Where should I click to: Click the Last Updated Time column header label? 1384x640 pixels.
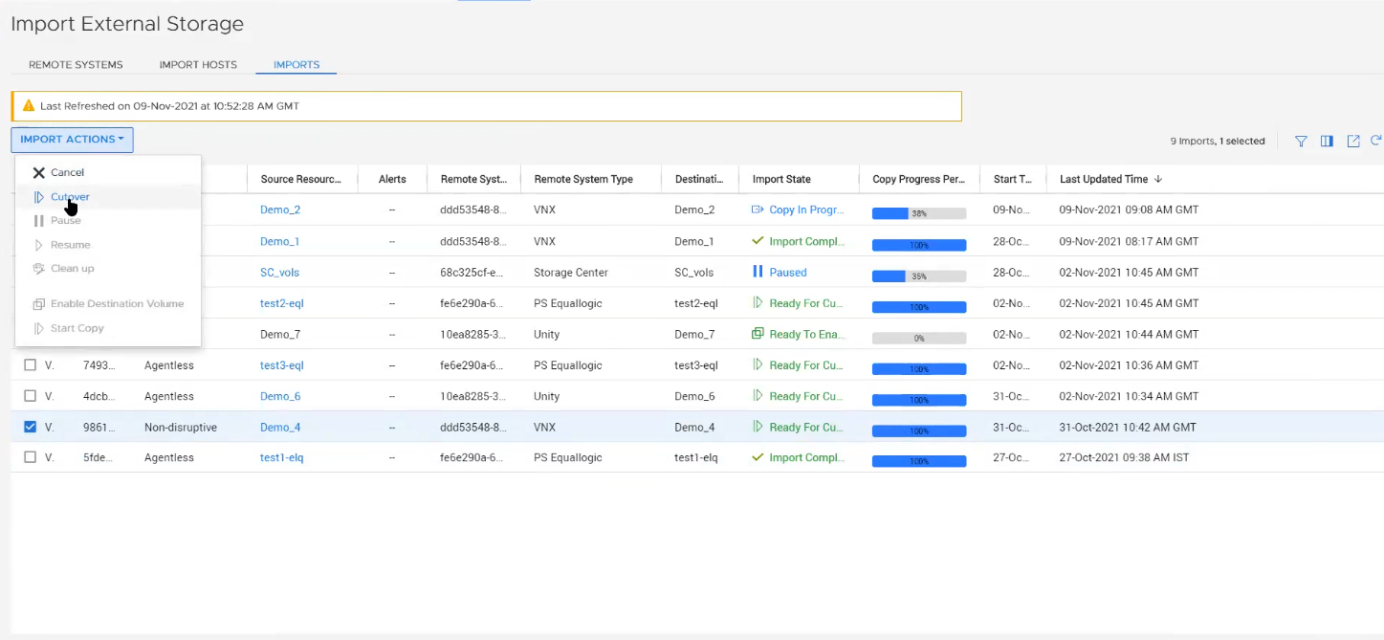[x=1104, y=179]
